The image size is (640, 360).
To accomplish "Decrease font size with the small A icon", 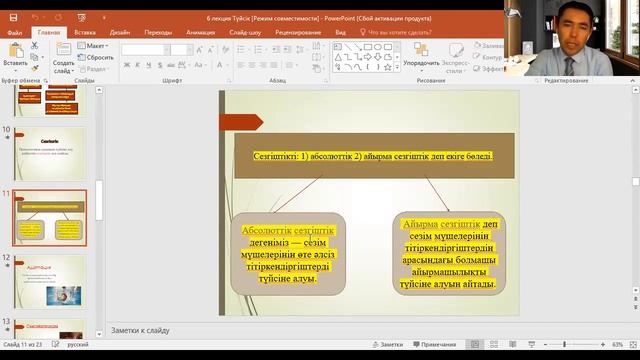I will (x=211, y=50).
